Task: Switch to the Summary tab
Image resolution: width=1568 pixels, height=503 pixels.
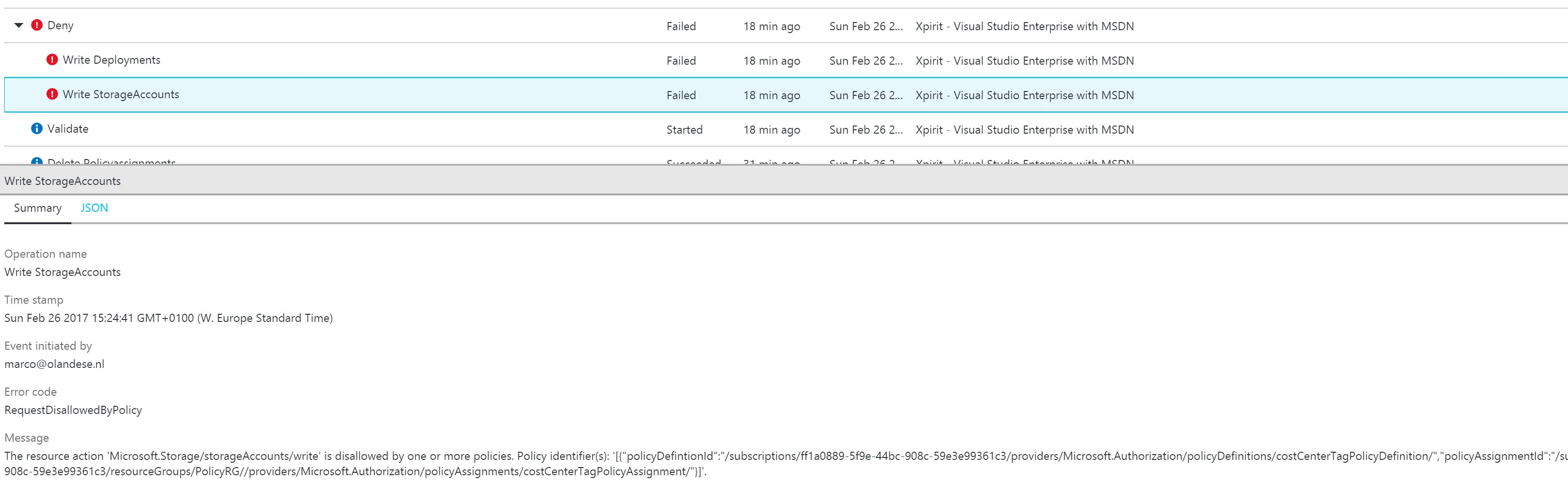Action: [x=38, y=208]
